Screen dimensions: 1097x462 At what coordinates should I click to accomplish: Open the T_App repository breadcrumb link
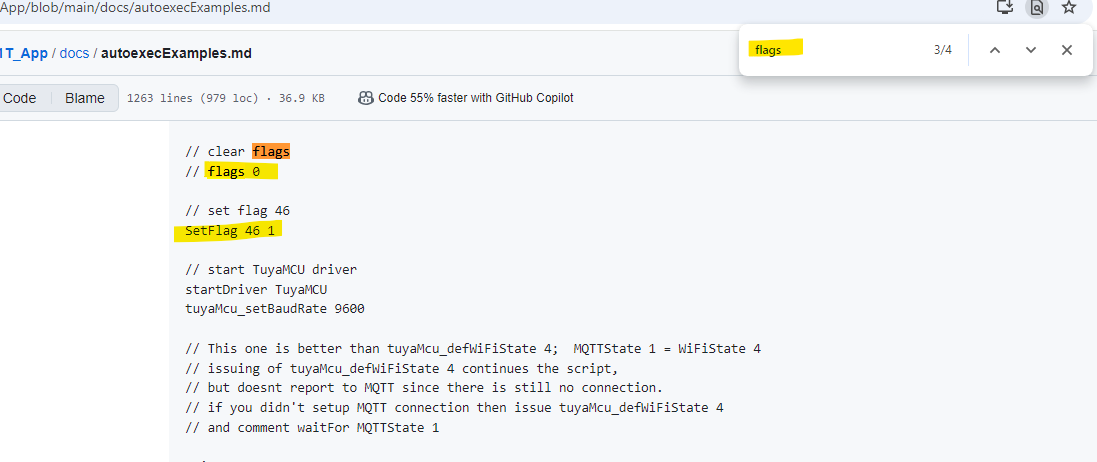point(24,53)
